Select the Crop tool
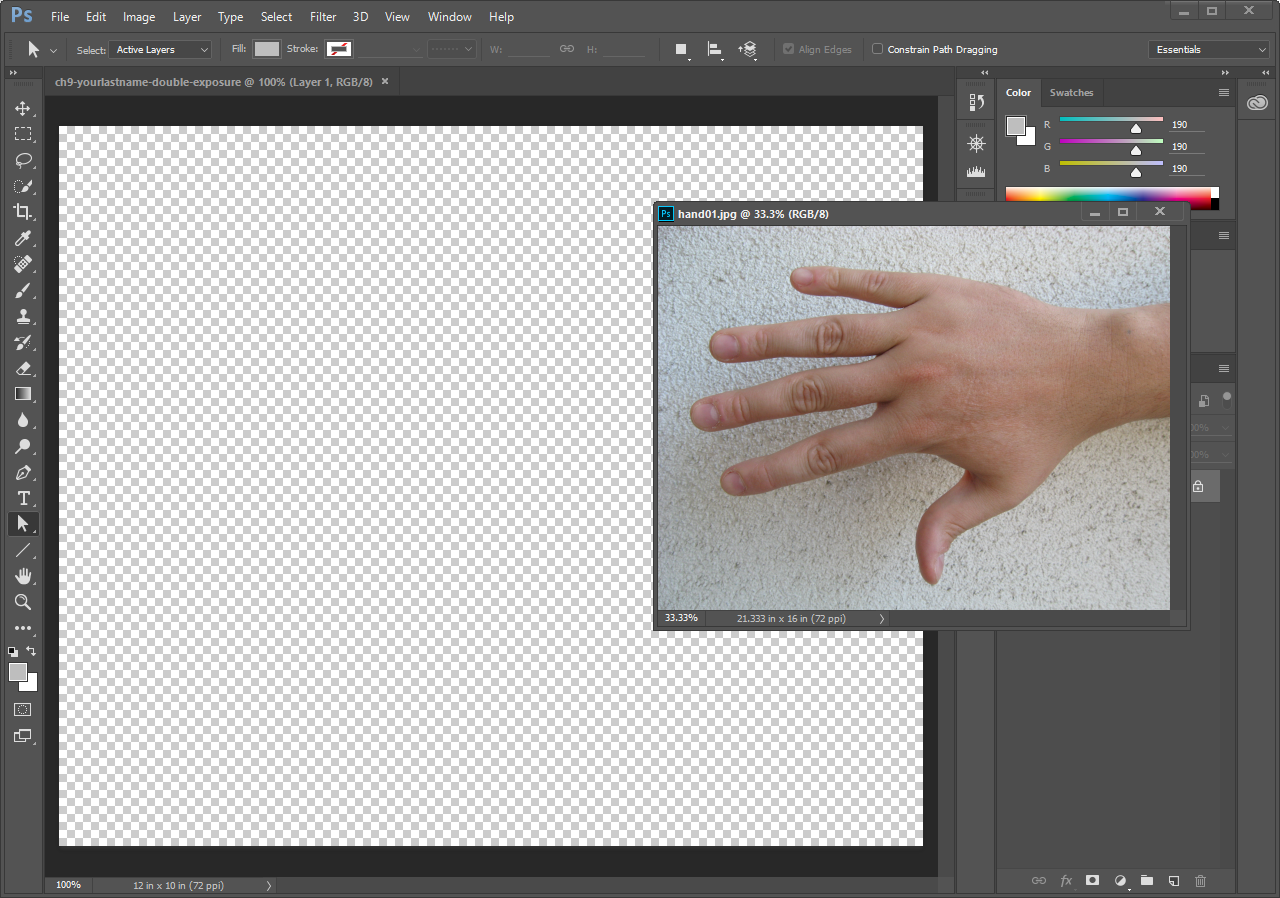 [x=22, y=212]
